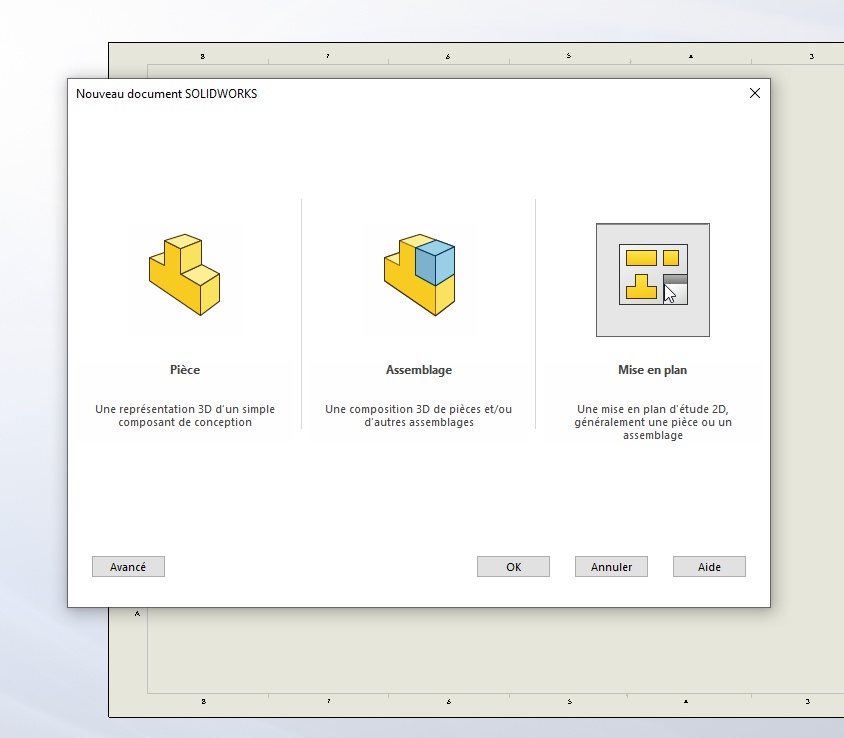844x738 pixels.
Task: Click the Pièce label
Action: pos(185,370)
